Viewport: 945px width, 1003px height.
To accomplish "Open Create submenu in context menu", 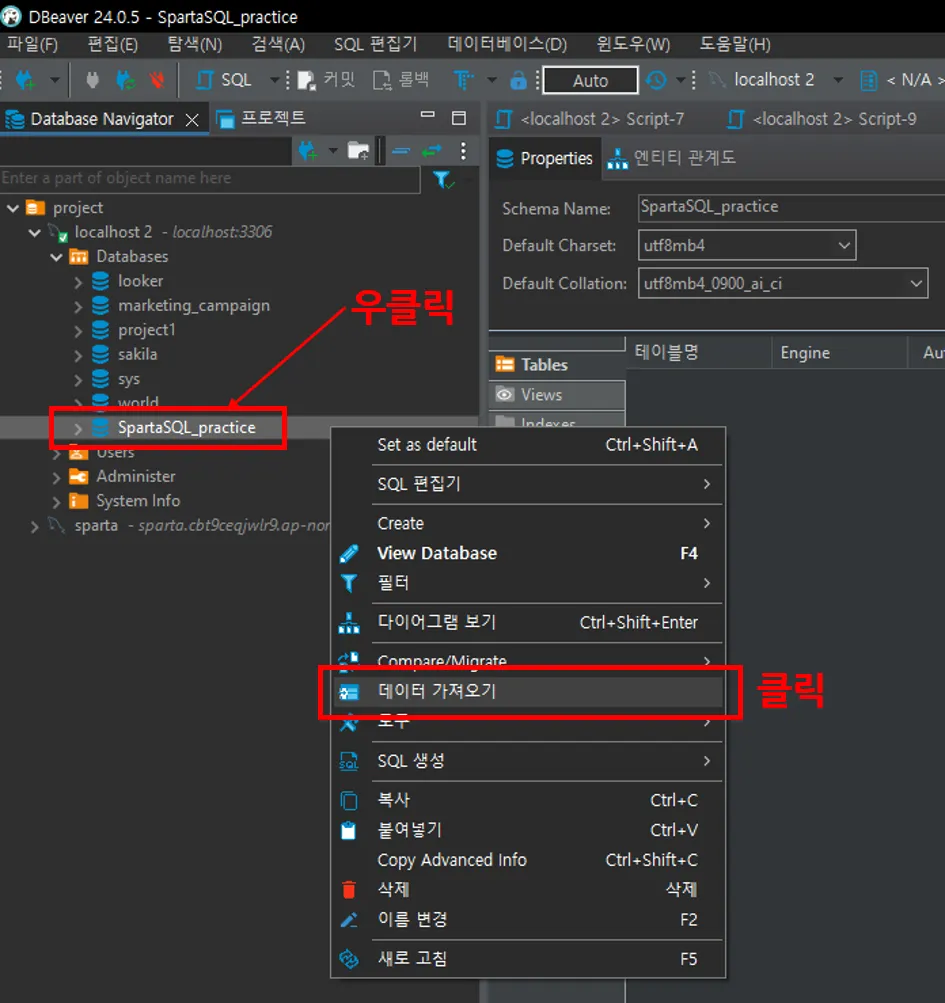I will [528, 523].
